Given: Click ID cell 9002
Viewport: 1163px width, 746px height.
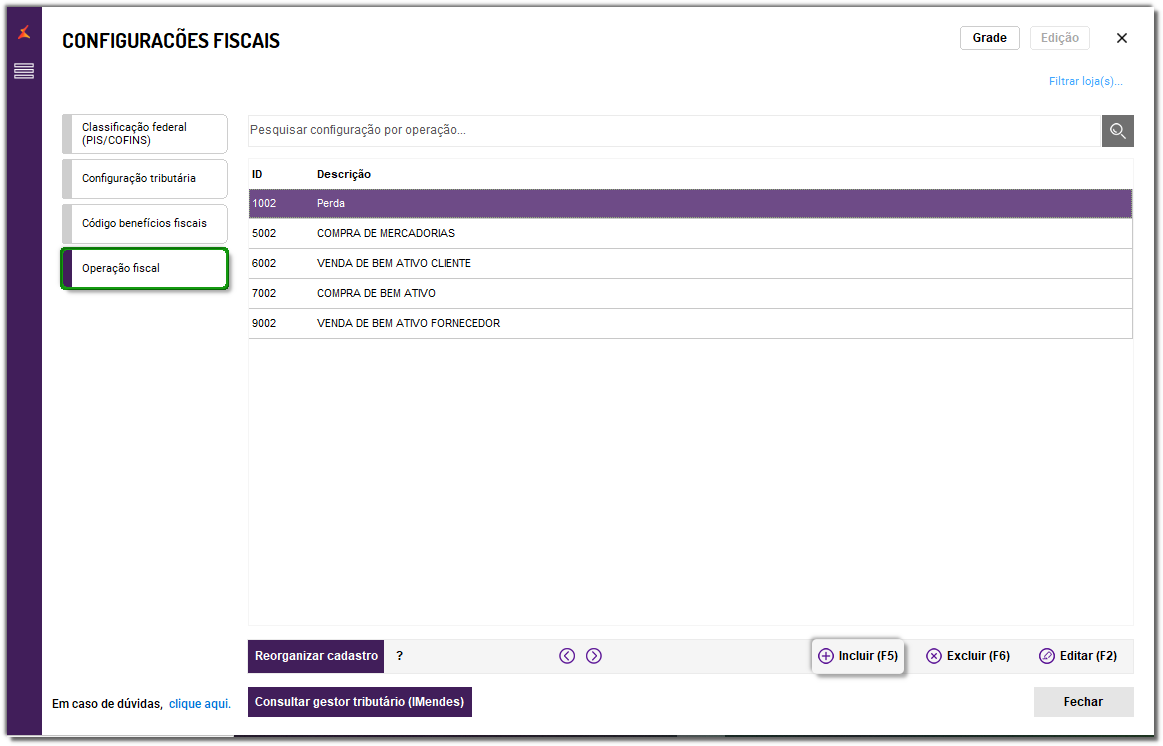Looking at the screenshot, I should (x=264, y=324).
